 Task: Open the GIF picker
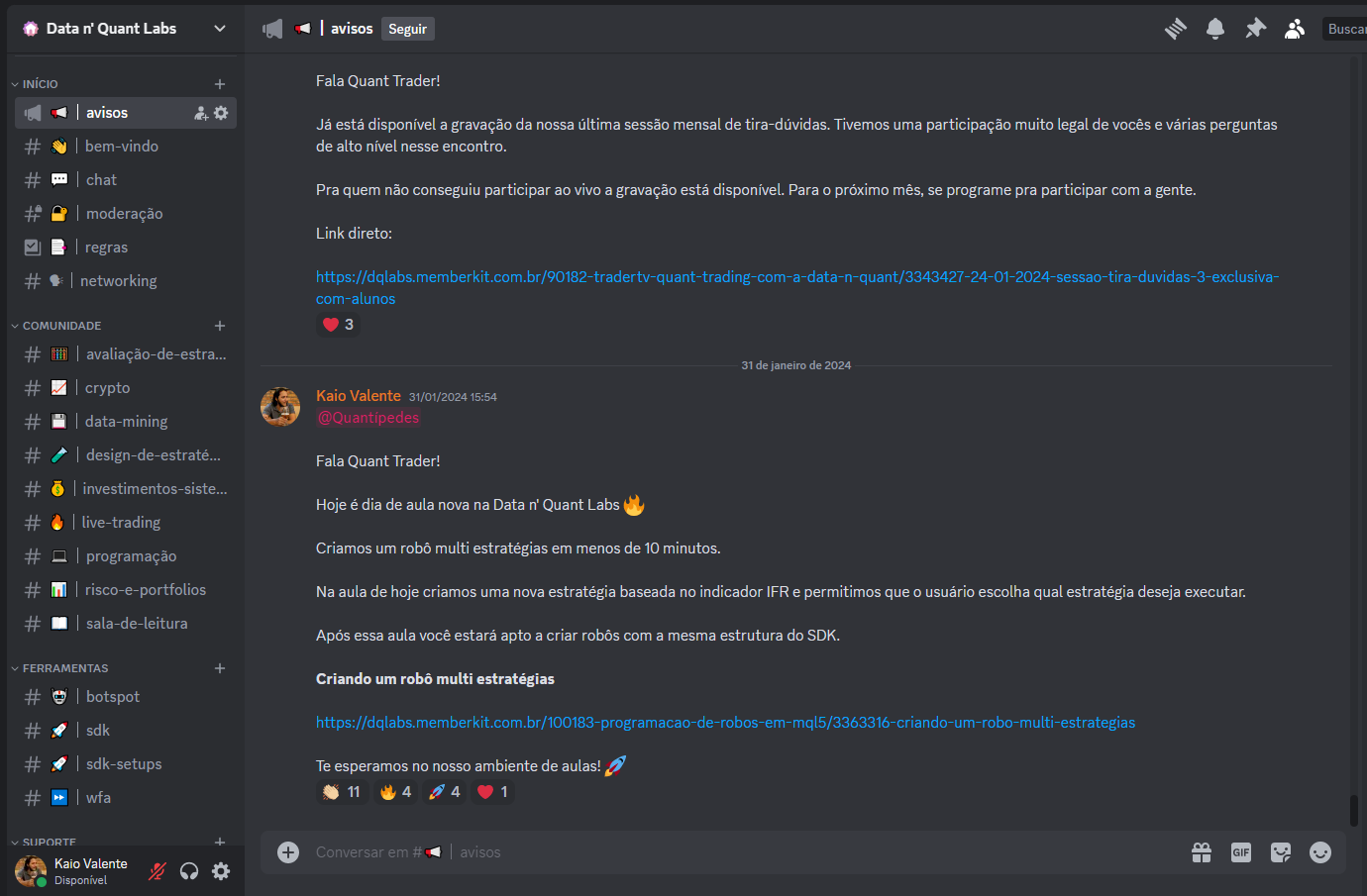pos(1241,852)
